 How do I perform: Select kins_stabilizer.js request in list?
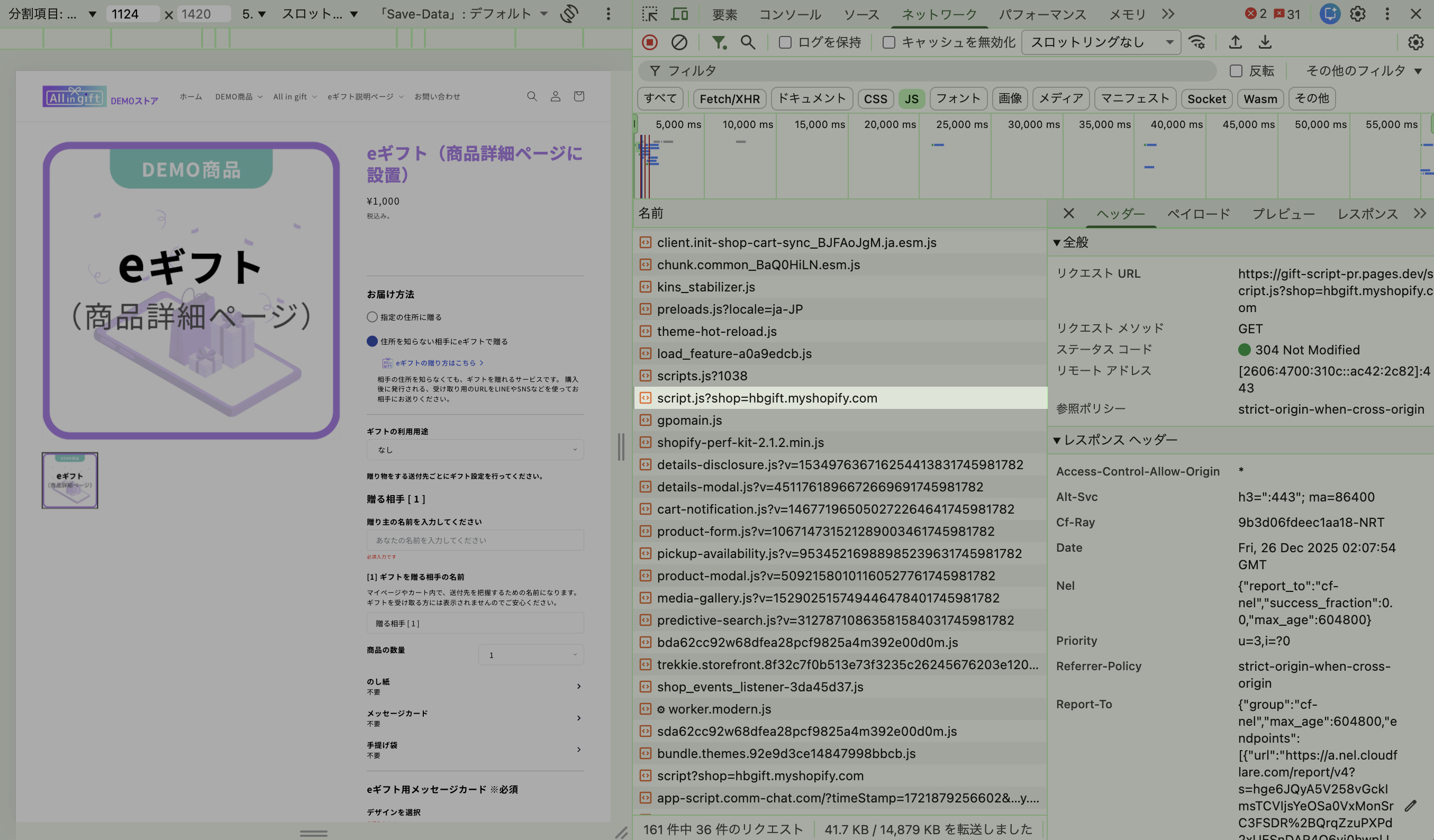pyautogui.click(x=705, y=287)
